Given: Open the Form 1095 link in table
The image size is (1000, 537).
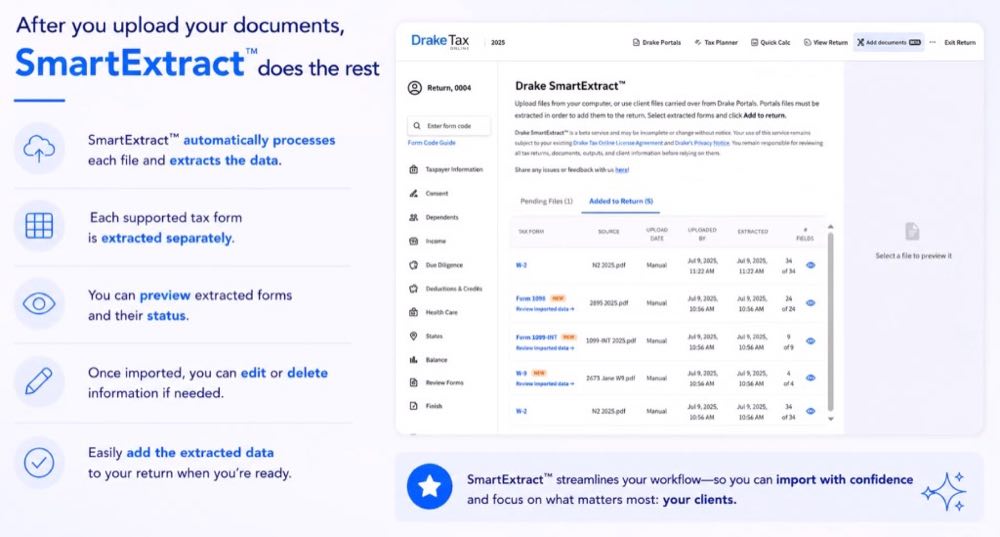Looking at the screenshot, I should click(531, 298).
